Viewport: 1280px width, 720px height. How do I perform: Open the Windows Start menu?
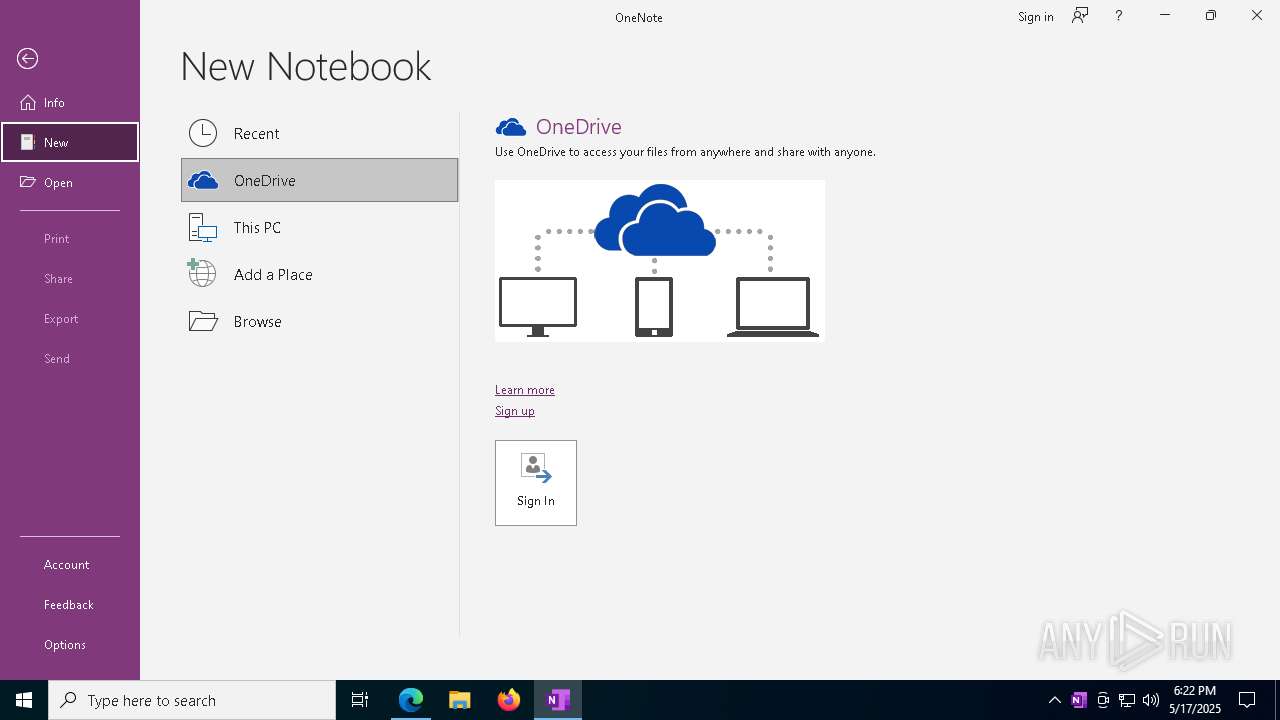(x=24, y=700)
